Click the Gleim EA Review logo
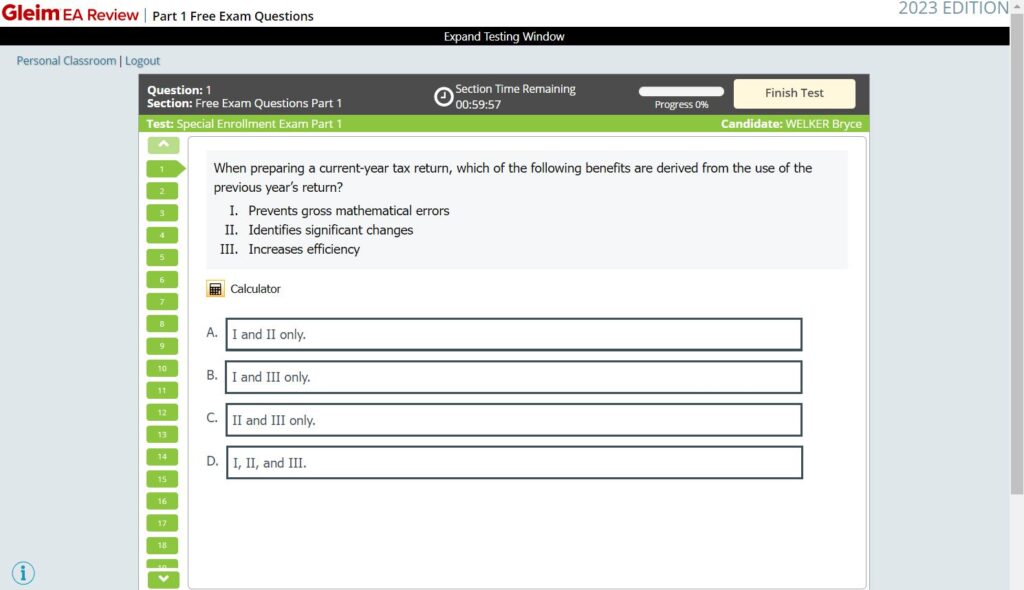This screenshot has width=1024, height=590. [70, 14]
